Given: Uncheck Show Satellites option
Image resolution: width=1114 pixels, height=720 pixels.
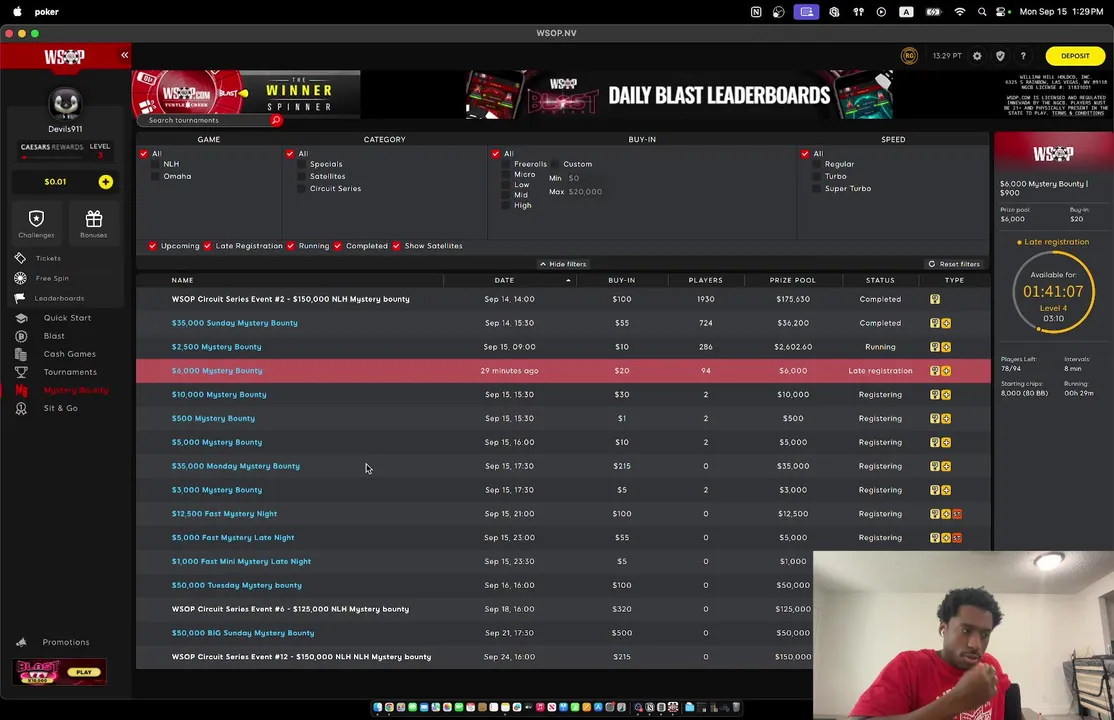Looking at the screenshot, I should point(396,246).
